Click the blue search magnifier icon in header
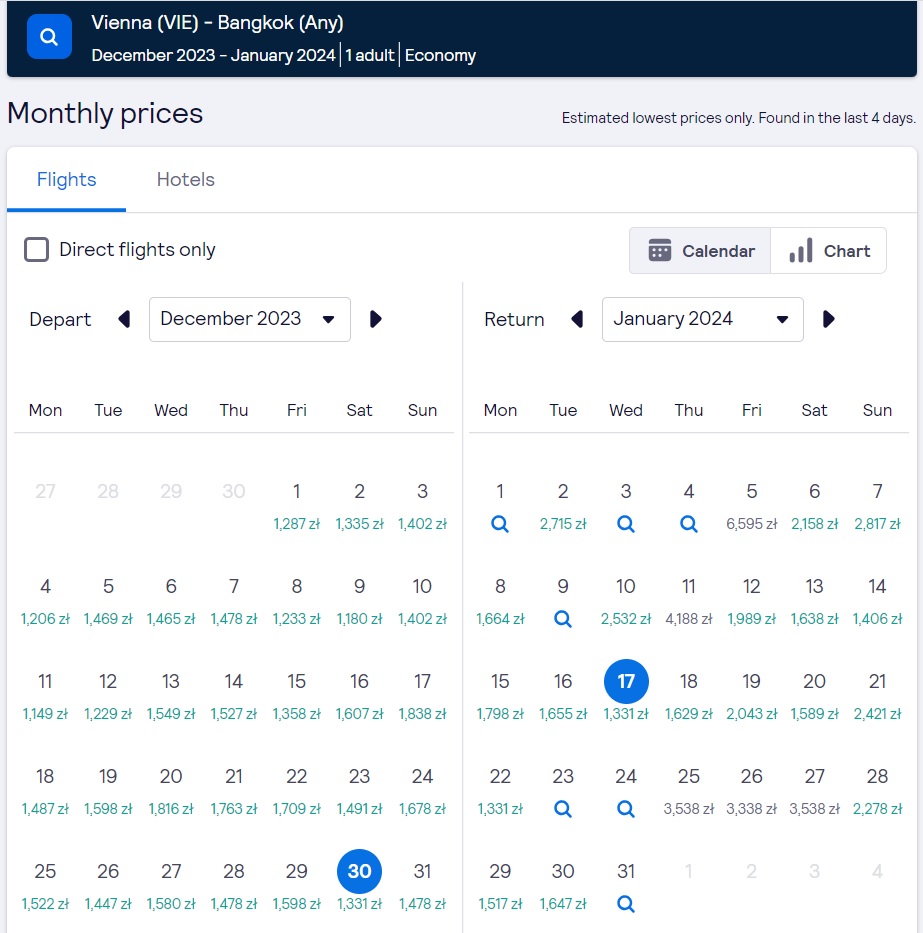The width and height of the screenshot is (923, 933). pyautogui.click(x=49, y=37)
